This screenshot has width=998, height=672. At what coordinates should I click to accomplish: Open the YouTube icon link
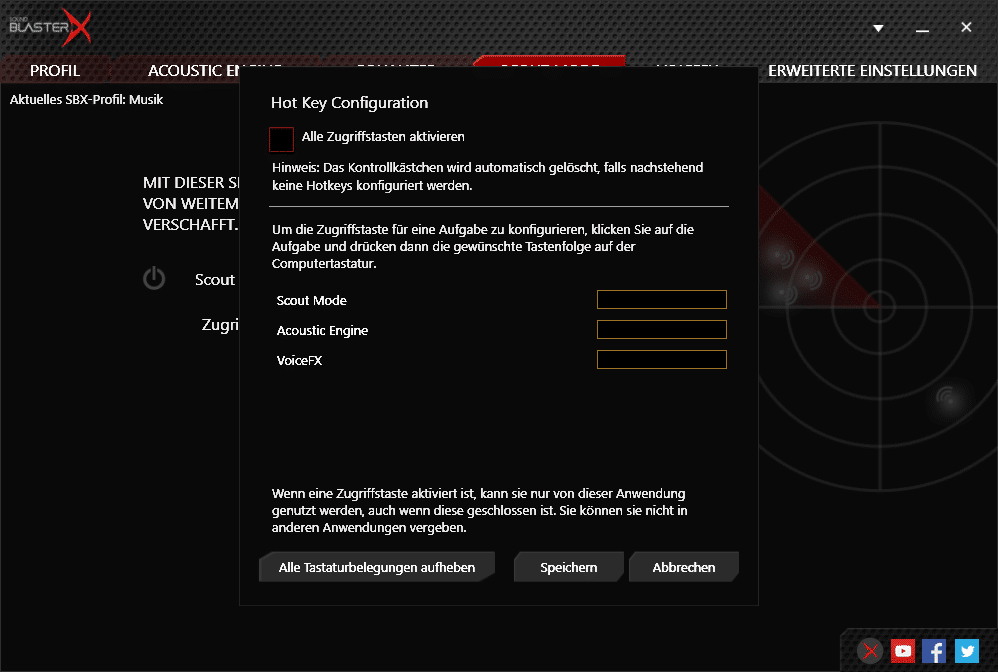903,651
